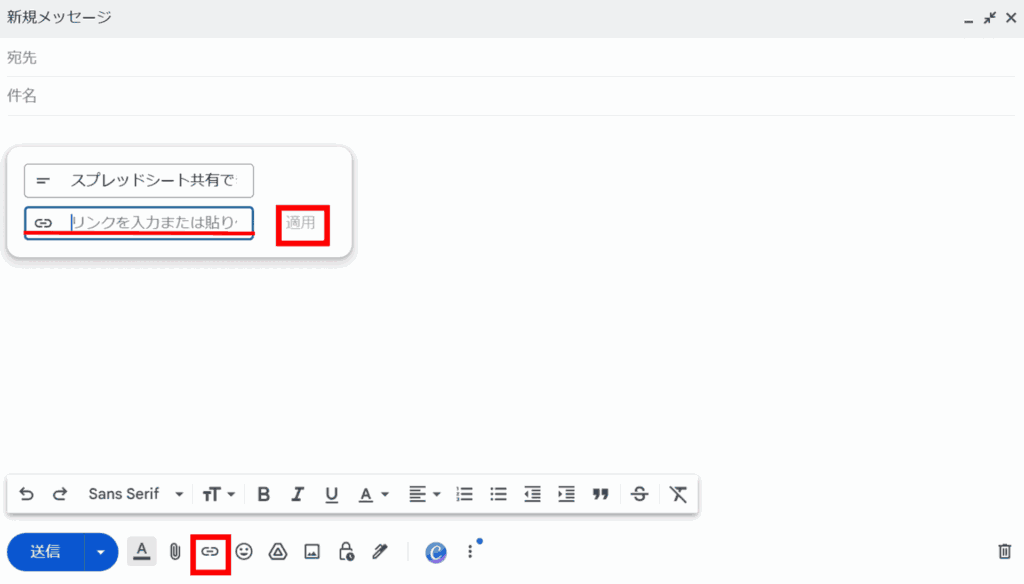Insert a signature with the pen icon
Image resolution: width=1024 pixels, height=584 pixels.
coord(380,551)
